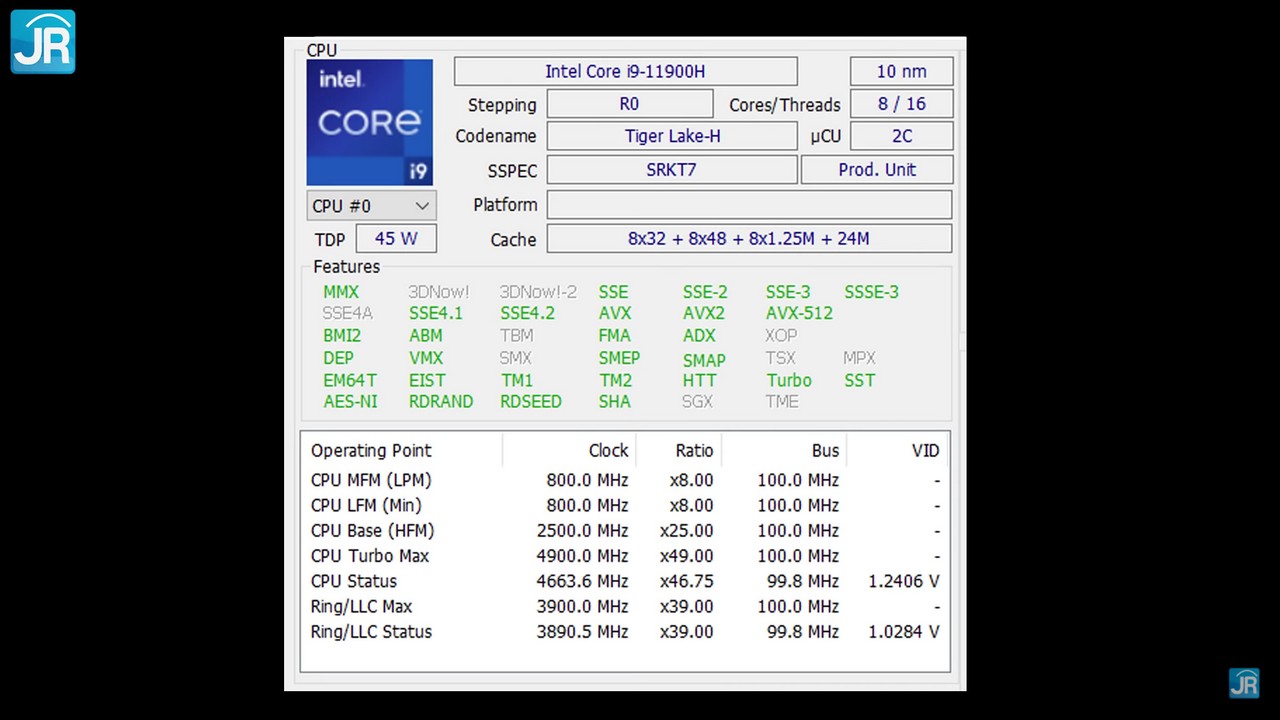Click the 10 nm process field
Image resolution: width=1280 pixels, height=720 pixels.
(901, 72)
